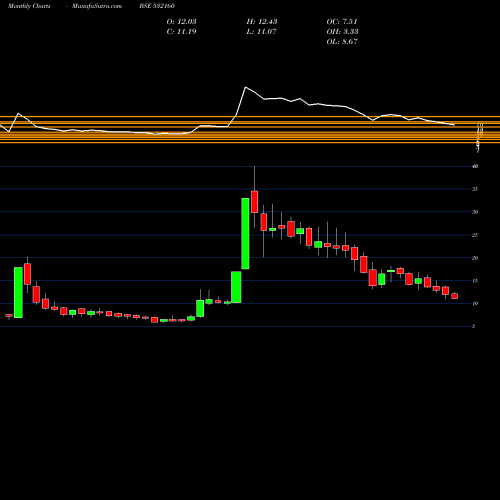Select the high value 'H: 12.43'

[262, 22]
